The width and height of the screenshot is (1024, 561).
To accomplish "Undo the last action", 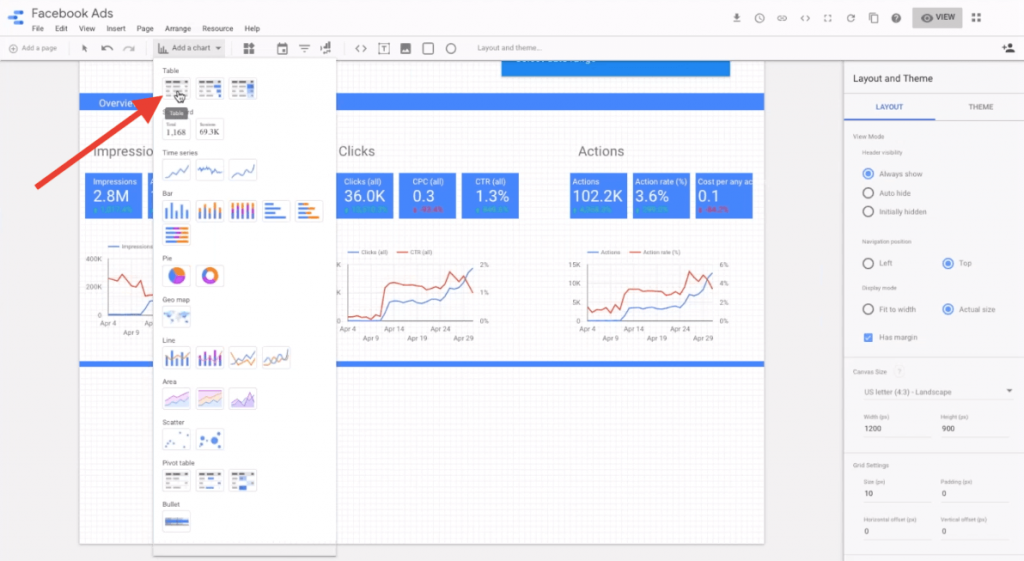I will click(107, 48).
